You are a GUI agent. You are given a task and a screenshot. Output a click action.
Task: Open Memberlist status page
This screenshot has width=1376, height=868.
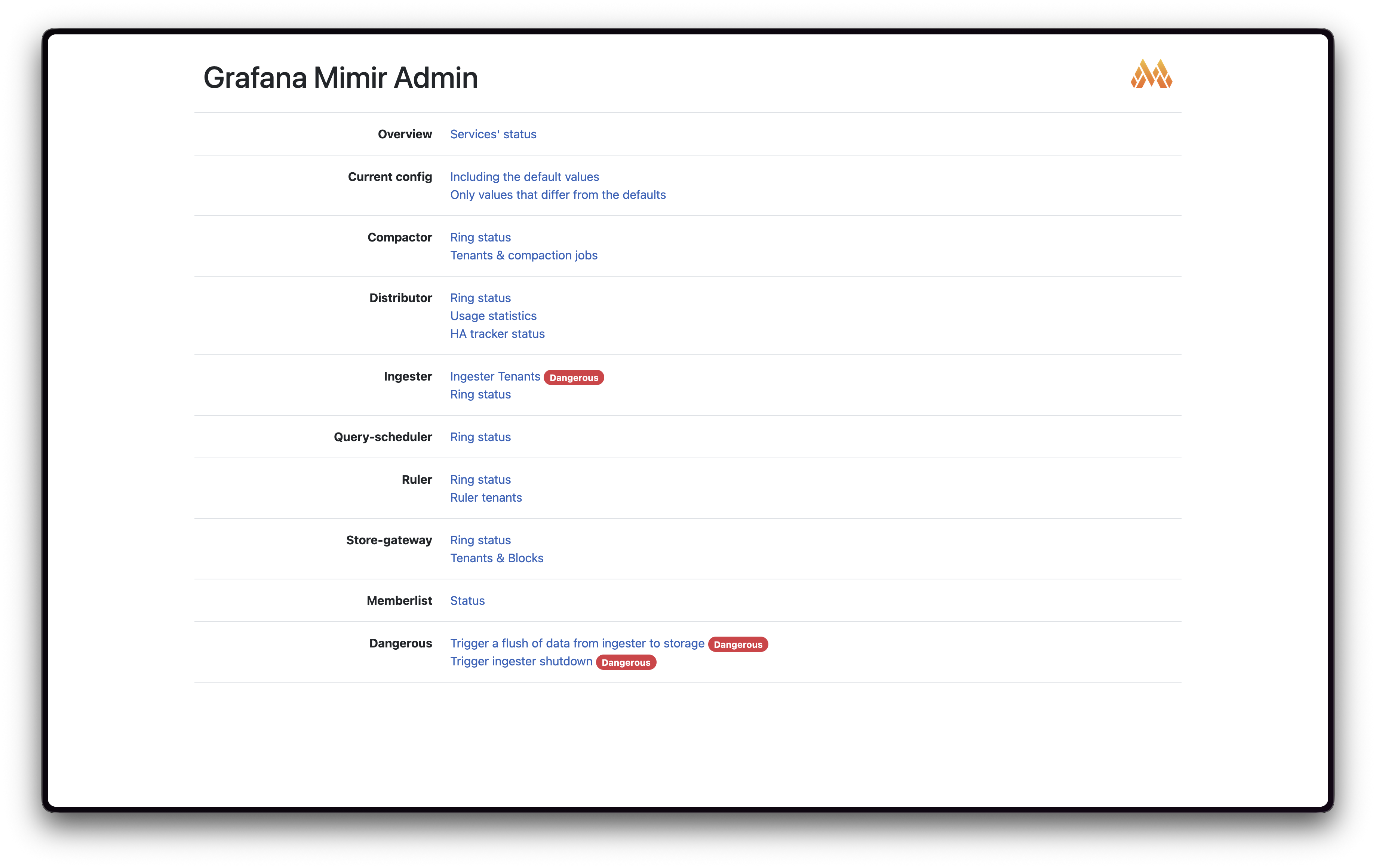tap(467, 601)
